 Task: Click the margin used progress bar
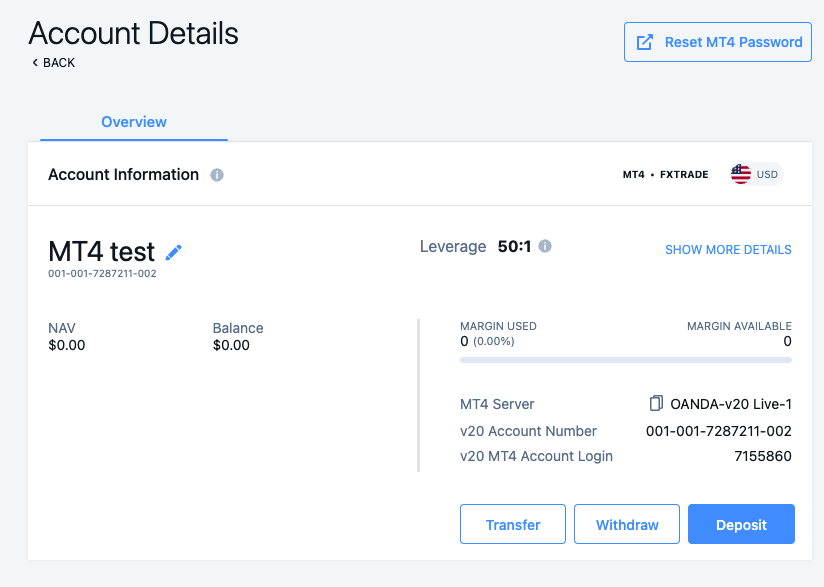(625, 360)
